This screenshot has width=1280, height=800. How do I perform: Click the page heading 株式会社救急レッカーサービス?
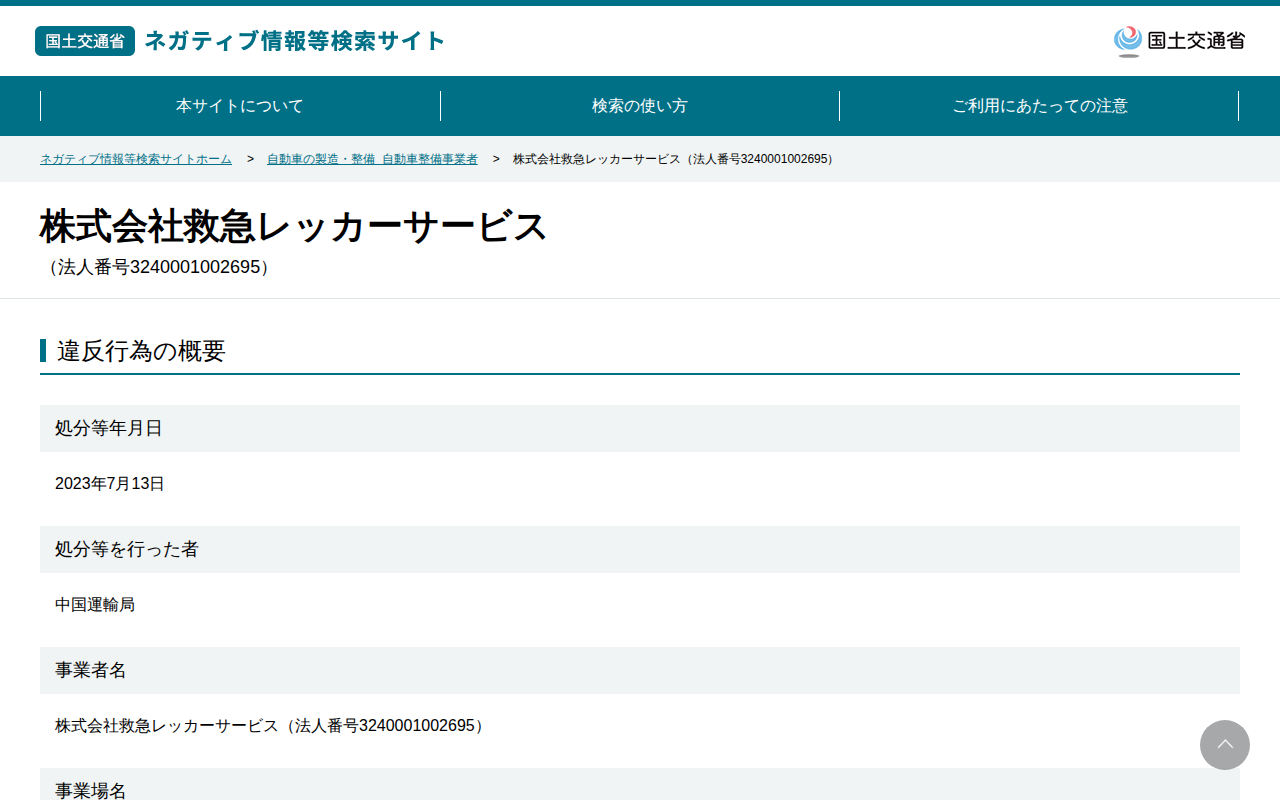pos(294,227)
